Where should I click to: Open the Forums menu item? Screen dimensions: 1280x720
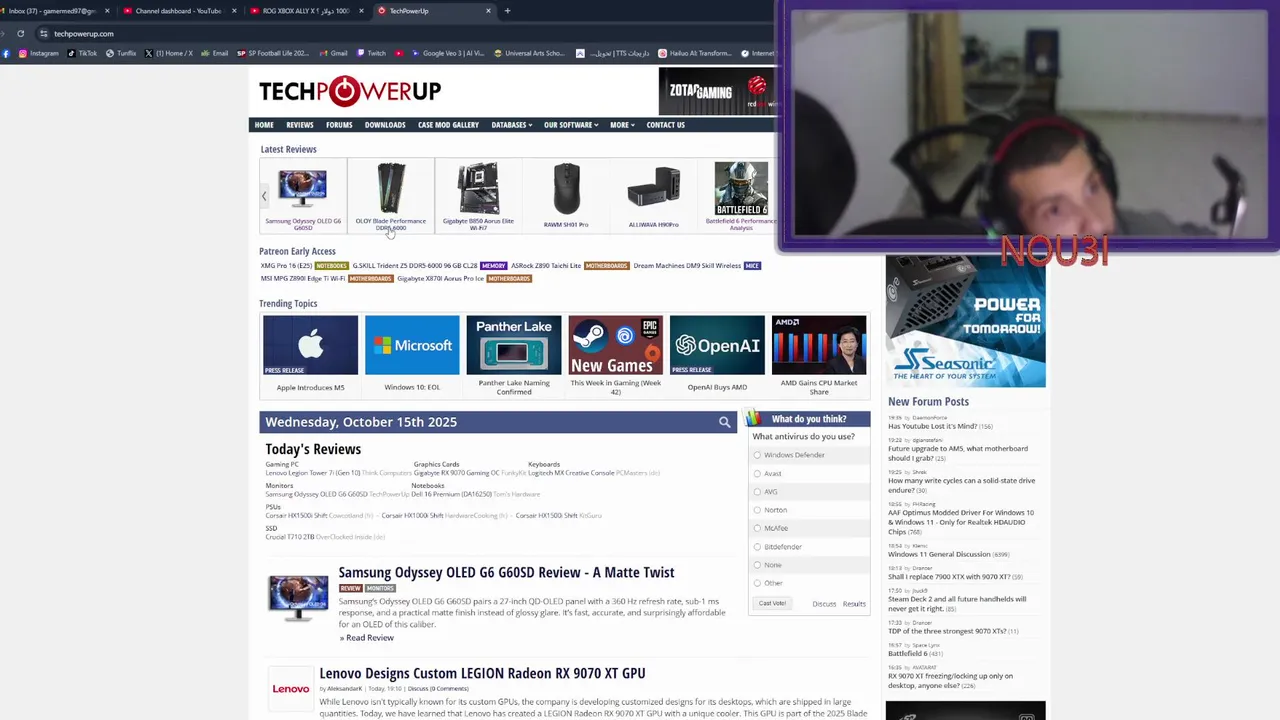click(x=339, y=125)
